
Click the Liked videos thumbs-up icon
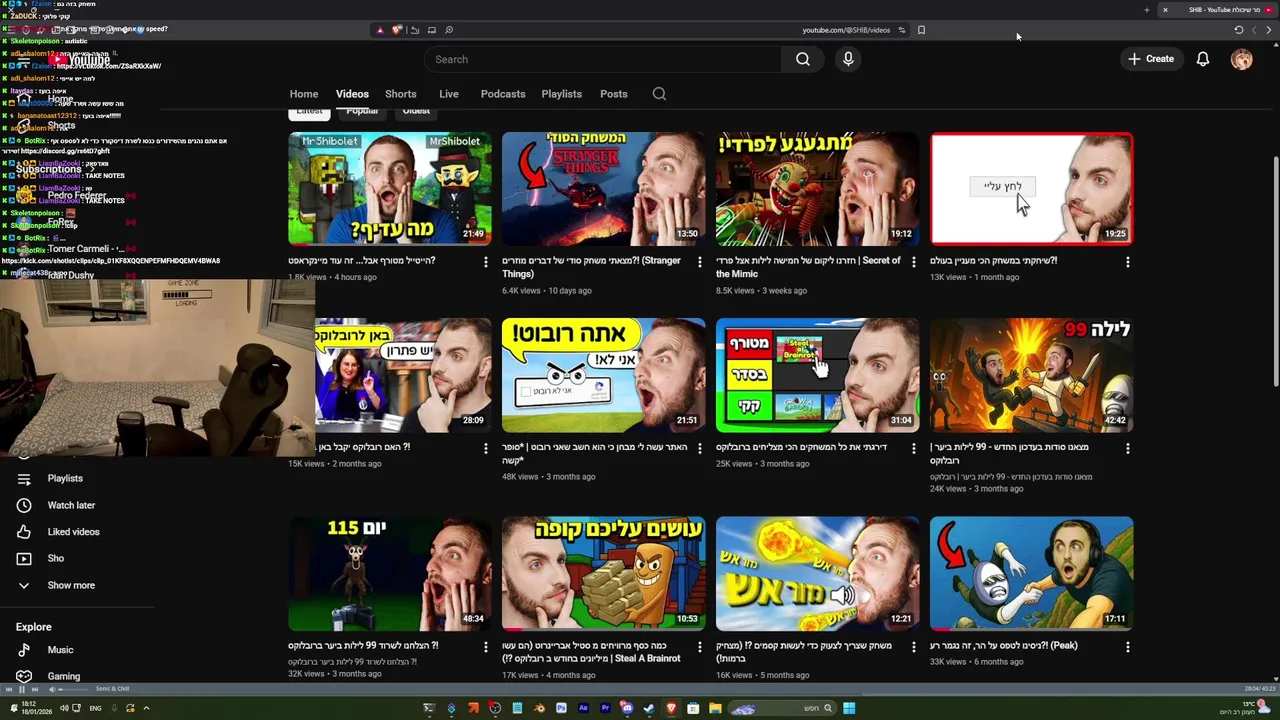(x=24, y=532)
